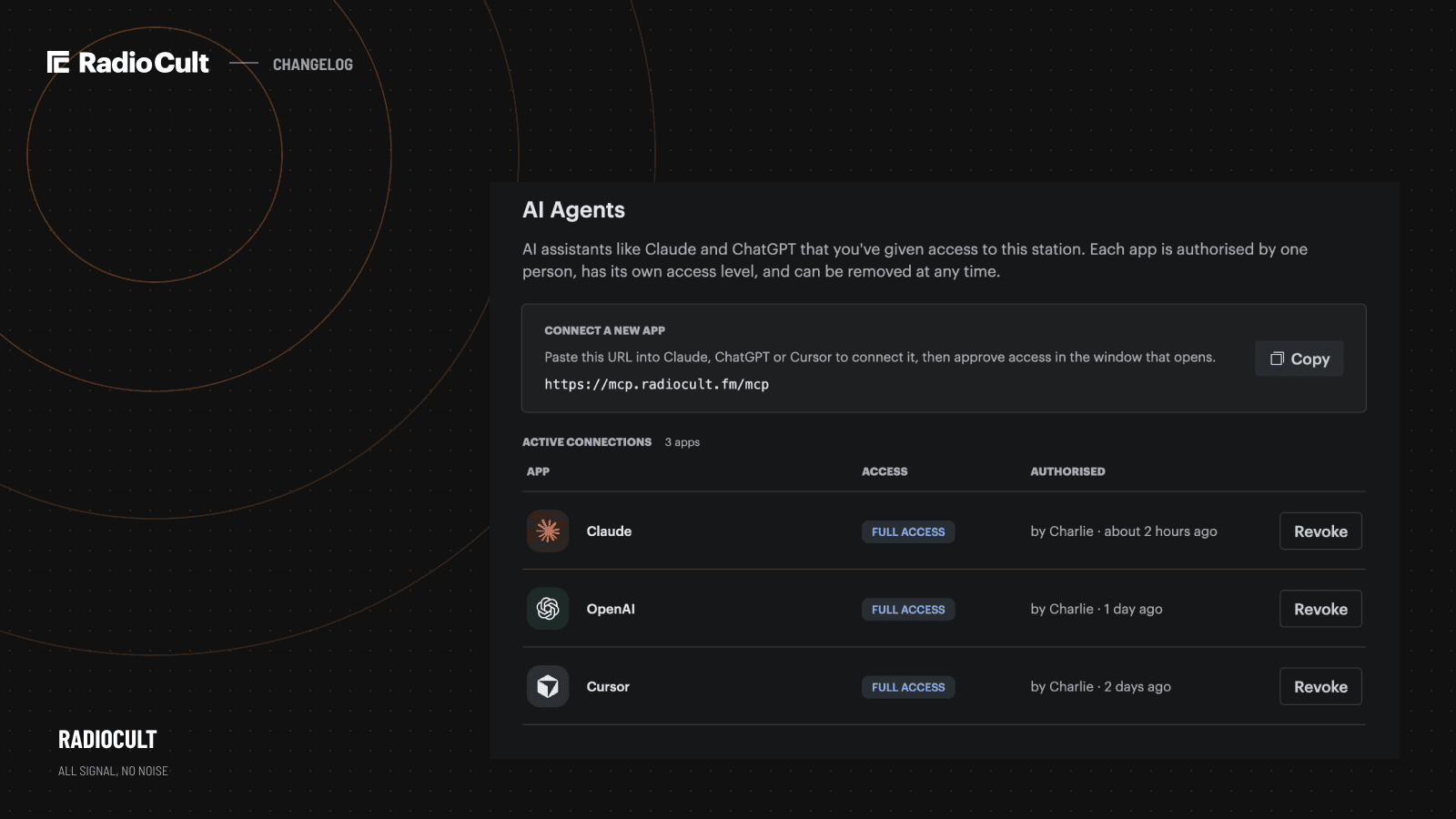Click the Cursor app icon
Screen dimensions: 1456x819
[548, 686]
